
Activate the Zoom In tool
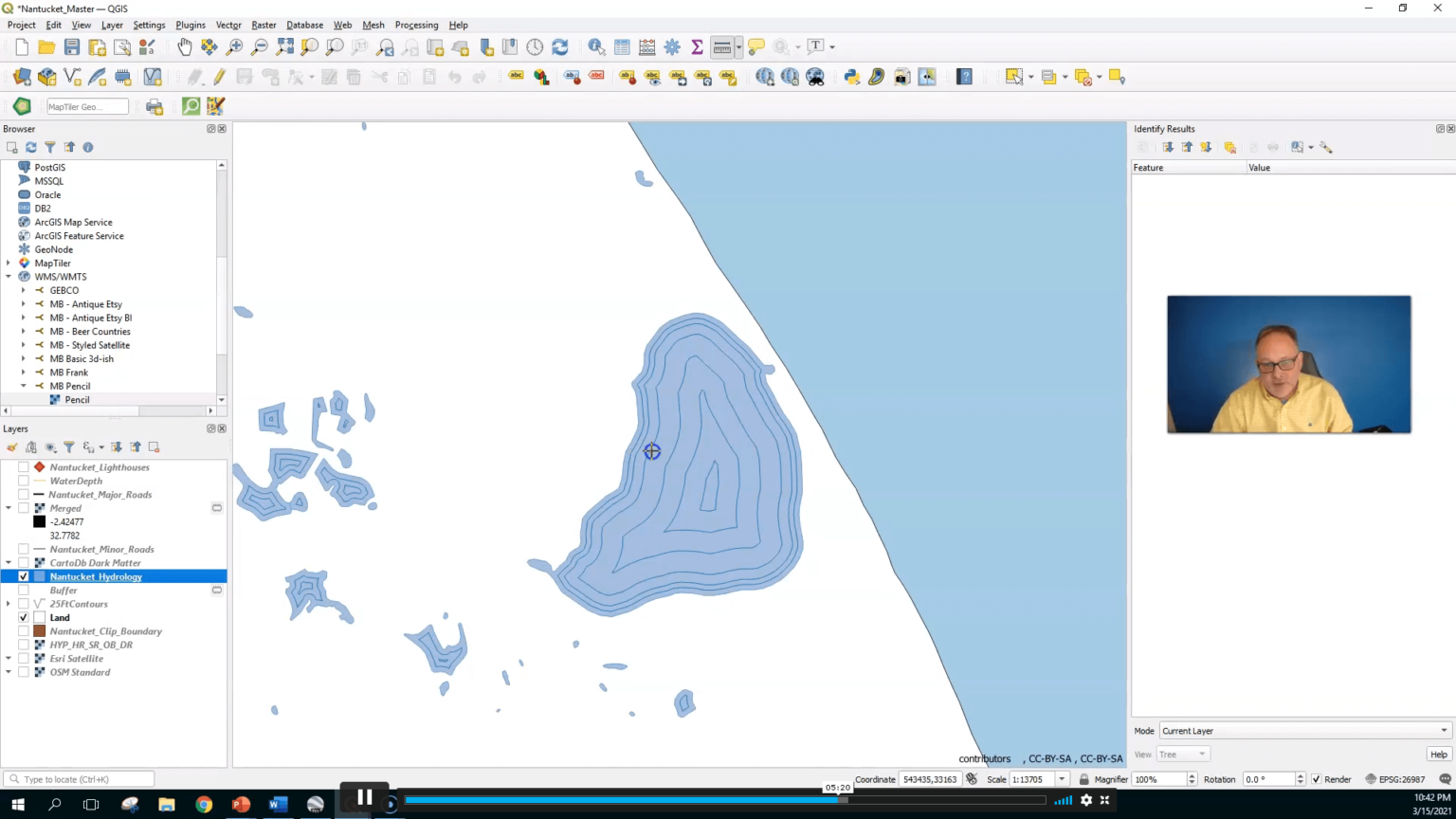coord(233,45)
